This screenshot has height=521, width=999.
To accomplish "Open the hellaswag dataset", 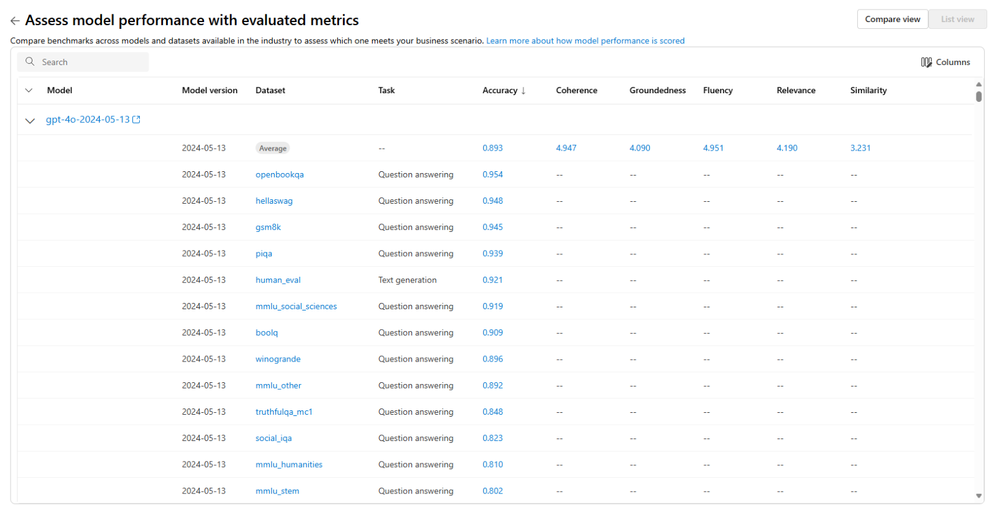I will [x=274, y=201].
